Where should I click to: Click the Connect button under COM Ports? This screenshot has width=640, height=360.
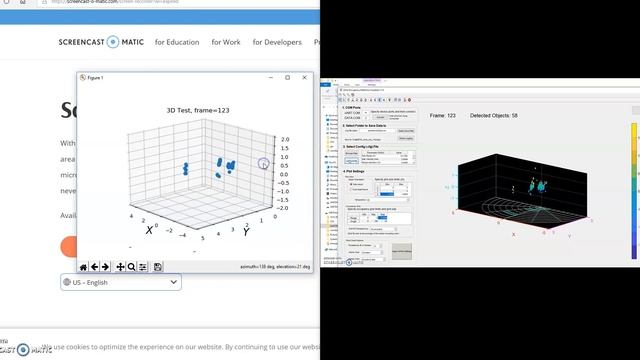pos(380,117)
